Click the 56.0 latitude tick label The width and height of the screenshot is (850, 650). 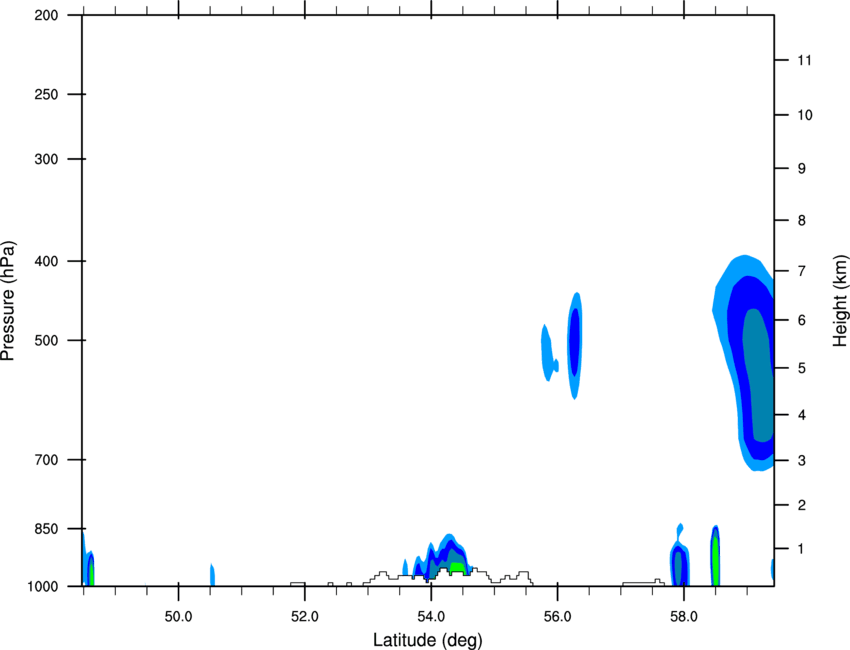tap(557, 617)
